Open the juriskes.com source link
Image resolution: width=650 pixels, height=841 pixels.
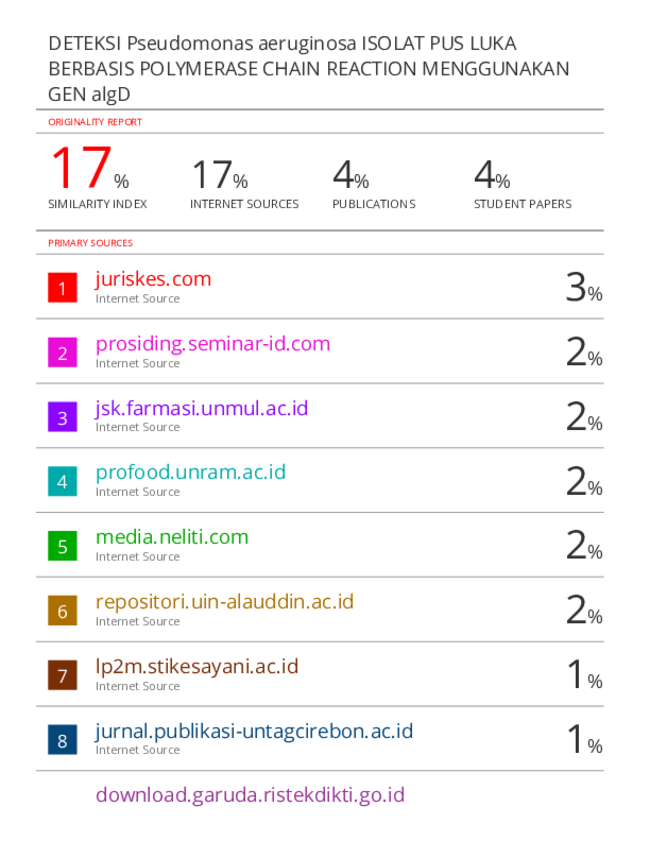point(153,279)
